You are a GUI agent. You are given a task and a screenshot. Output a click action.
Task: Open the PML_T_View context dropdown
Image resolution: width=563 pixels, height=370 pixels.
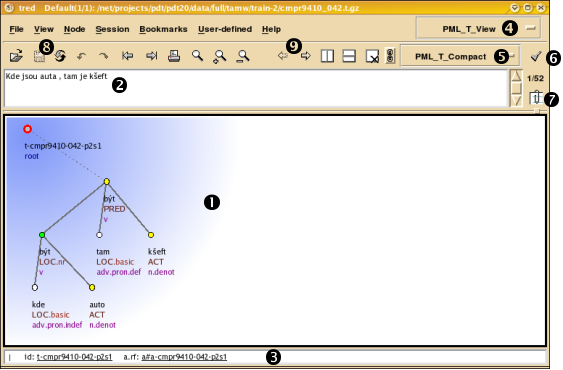tap(479, 28)
